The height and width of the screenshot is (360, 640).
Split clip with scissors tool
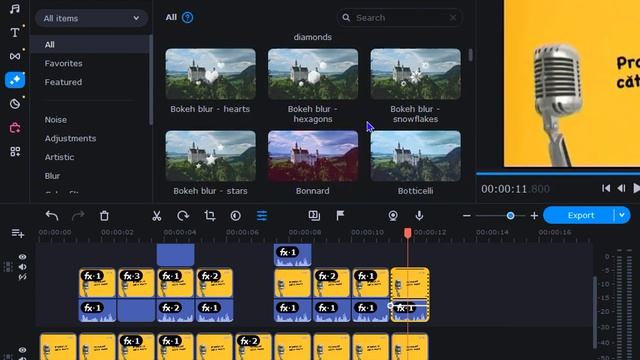pos(157,216)
